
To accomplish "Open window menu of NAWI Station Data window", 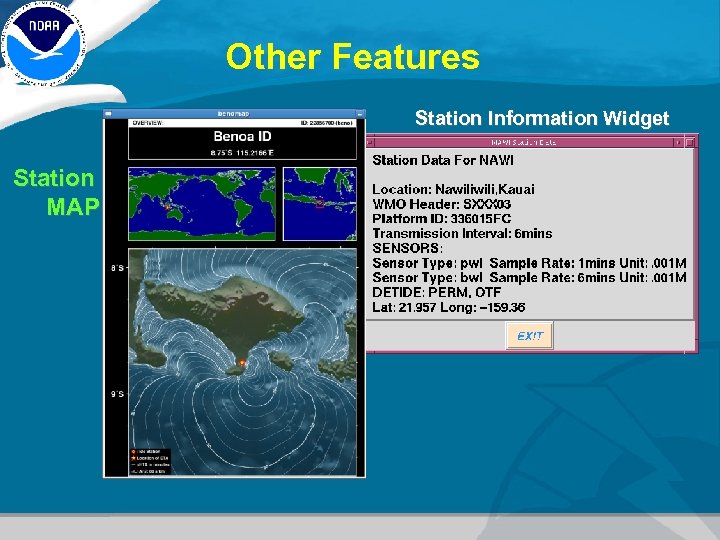I will coord(370,142).
